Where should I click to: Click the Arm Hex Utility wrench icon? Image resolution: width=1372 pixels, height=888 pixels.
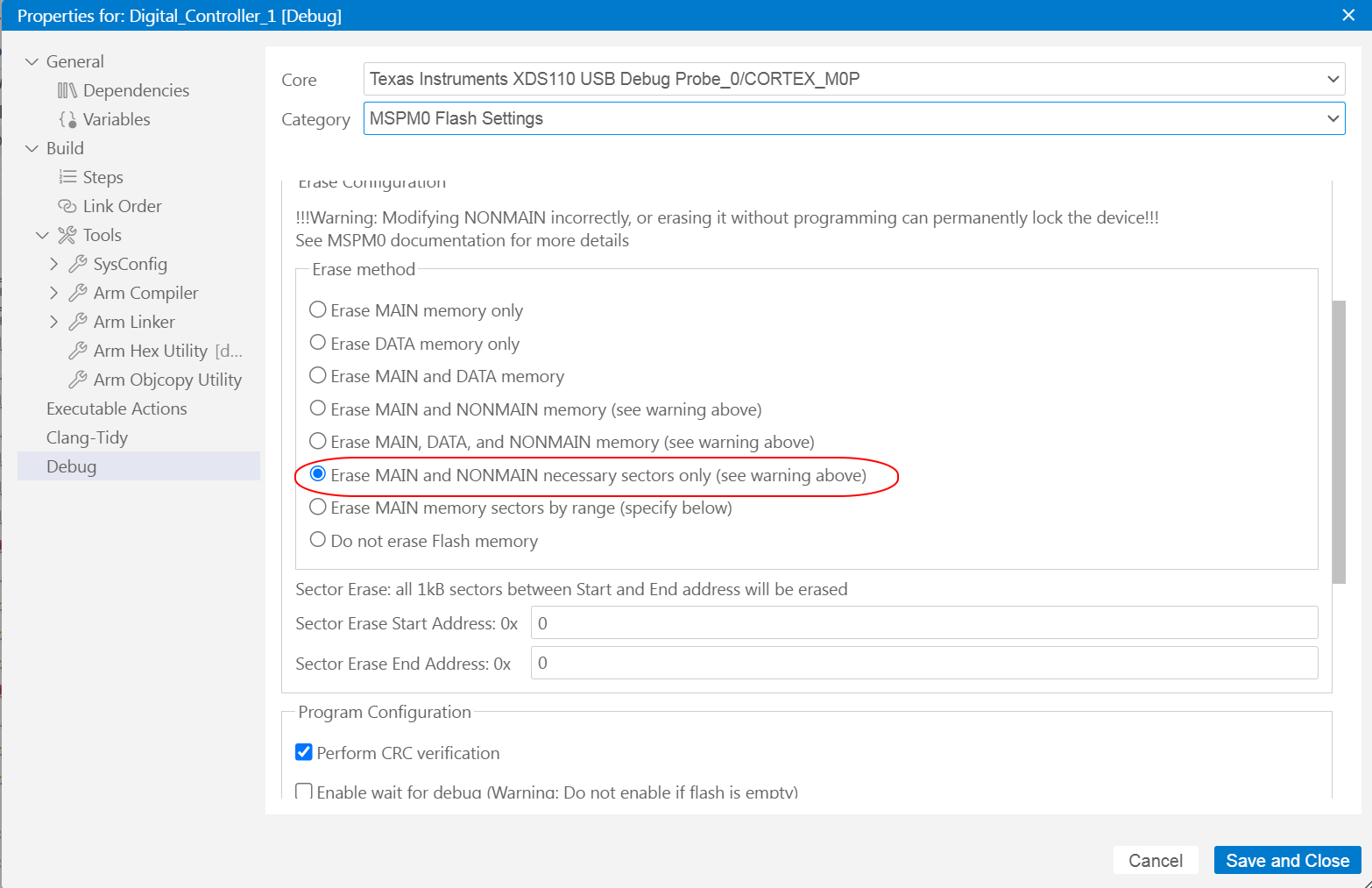pyautogui.click(x=79, y=350)
